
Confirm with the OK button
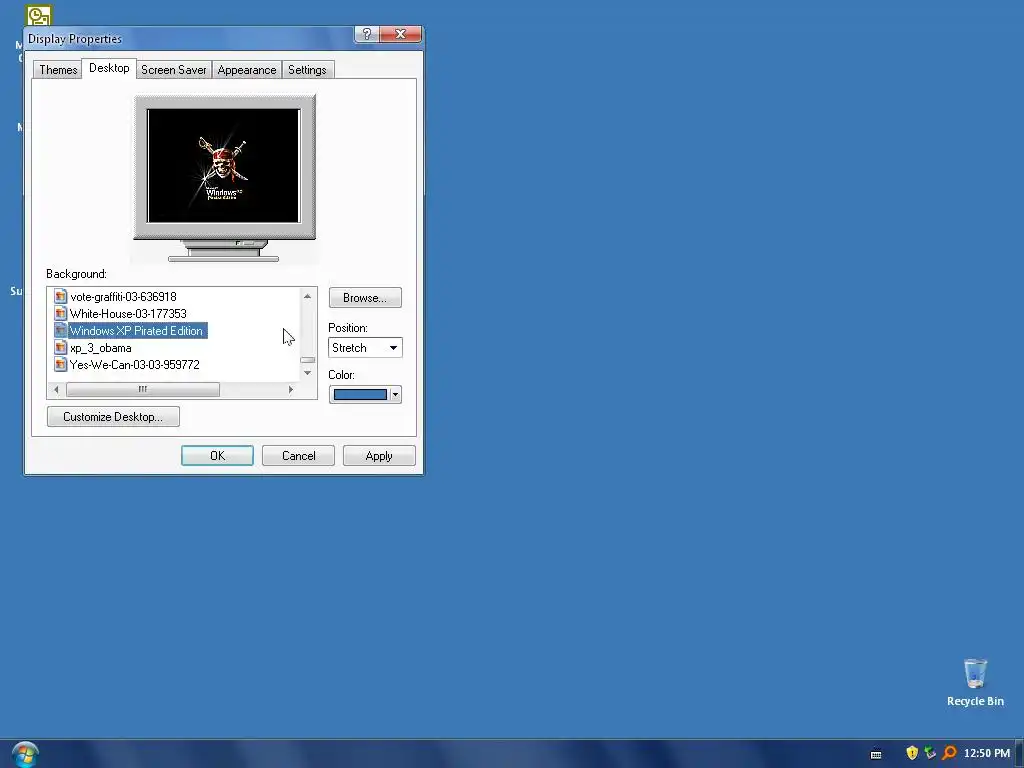tap(217, 456)
